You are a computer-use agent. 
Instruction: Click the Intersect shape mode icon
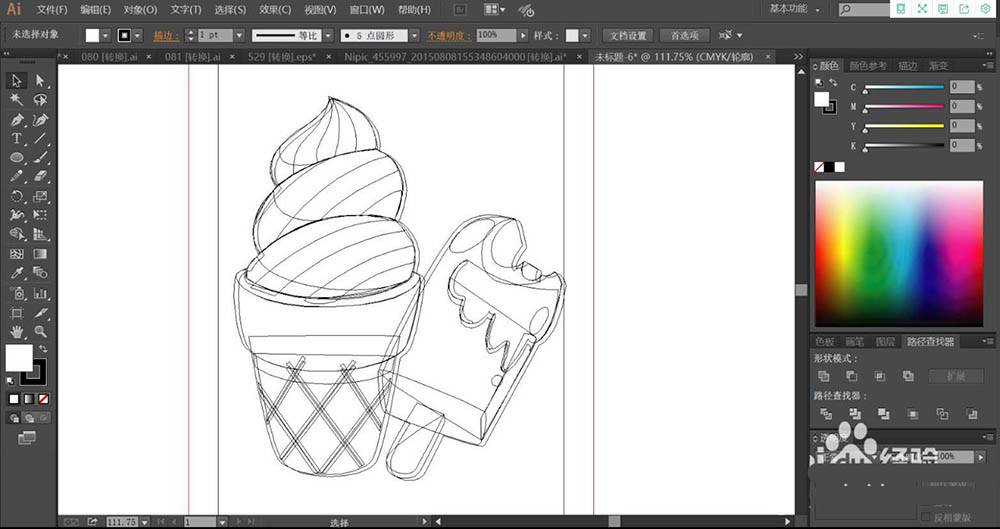pyautogui.click(x=880, y=376)
